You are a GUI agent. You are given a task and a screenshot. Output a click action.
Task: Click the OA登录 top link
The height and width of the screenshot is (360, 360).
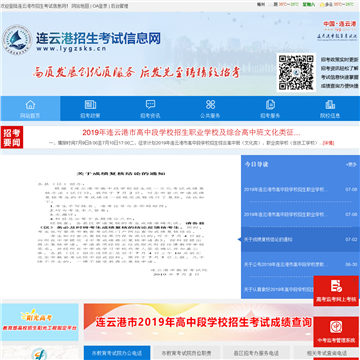pos(100,6)
